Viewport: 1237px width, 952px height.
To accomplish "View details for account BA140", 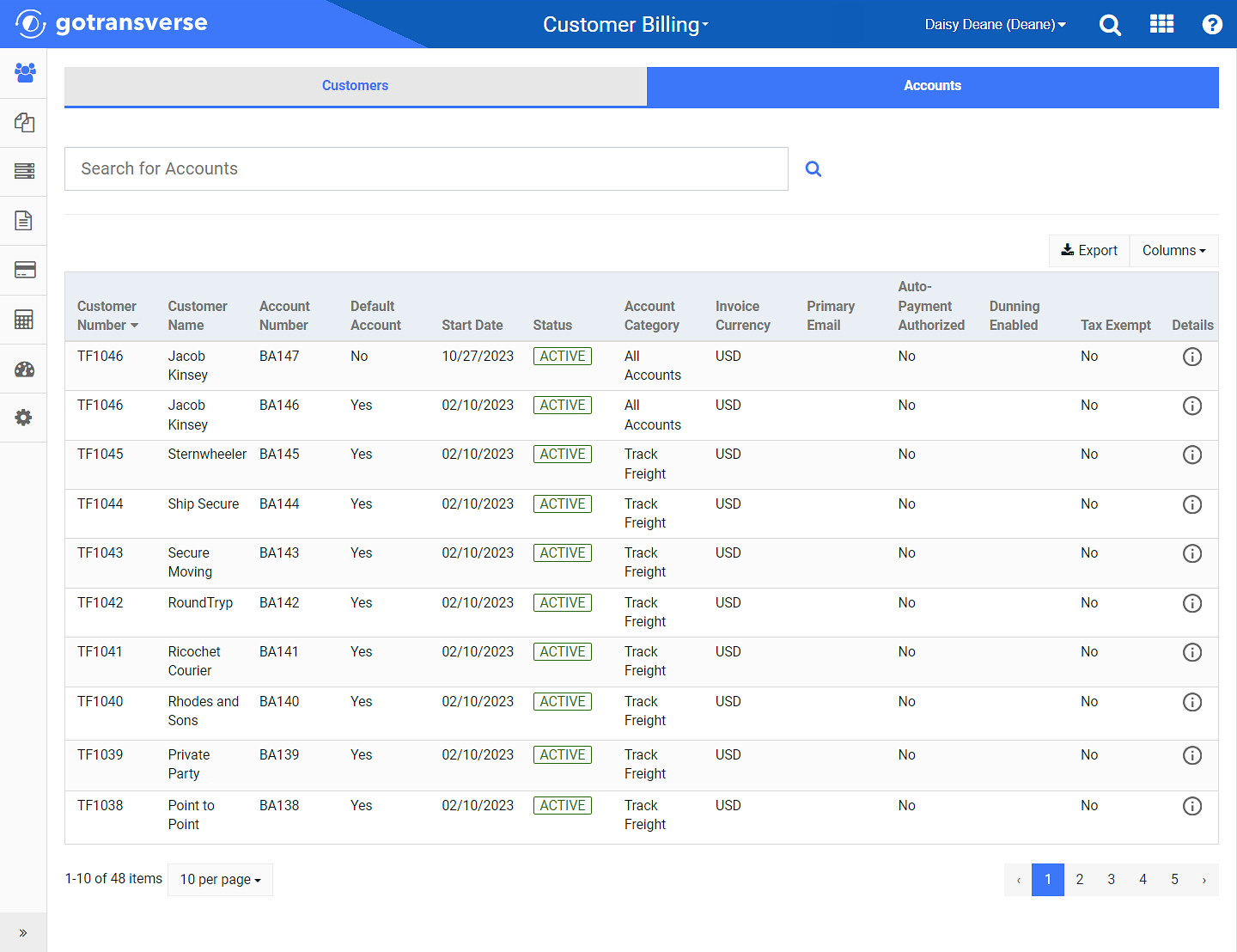I will click(x=1192, y=702).
